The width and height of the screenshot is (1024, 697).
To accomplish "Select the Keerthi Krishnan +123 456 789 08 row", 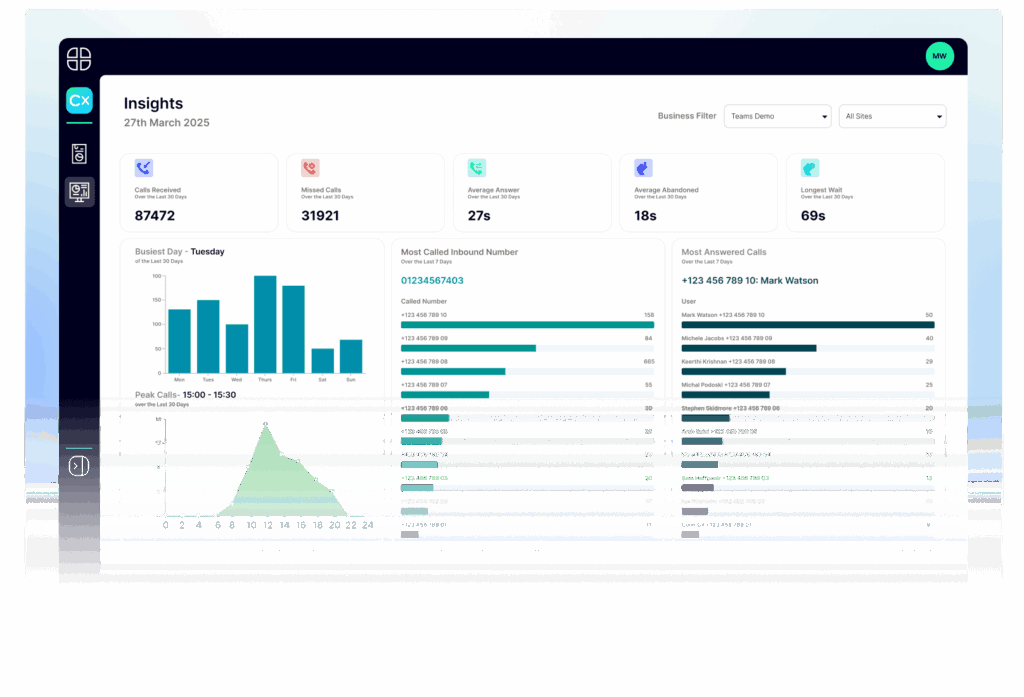I will point(808,366).
